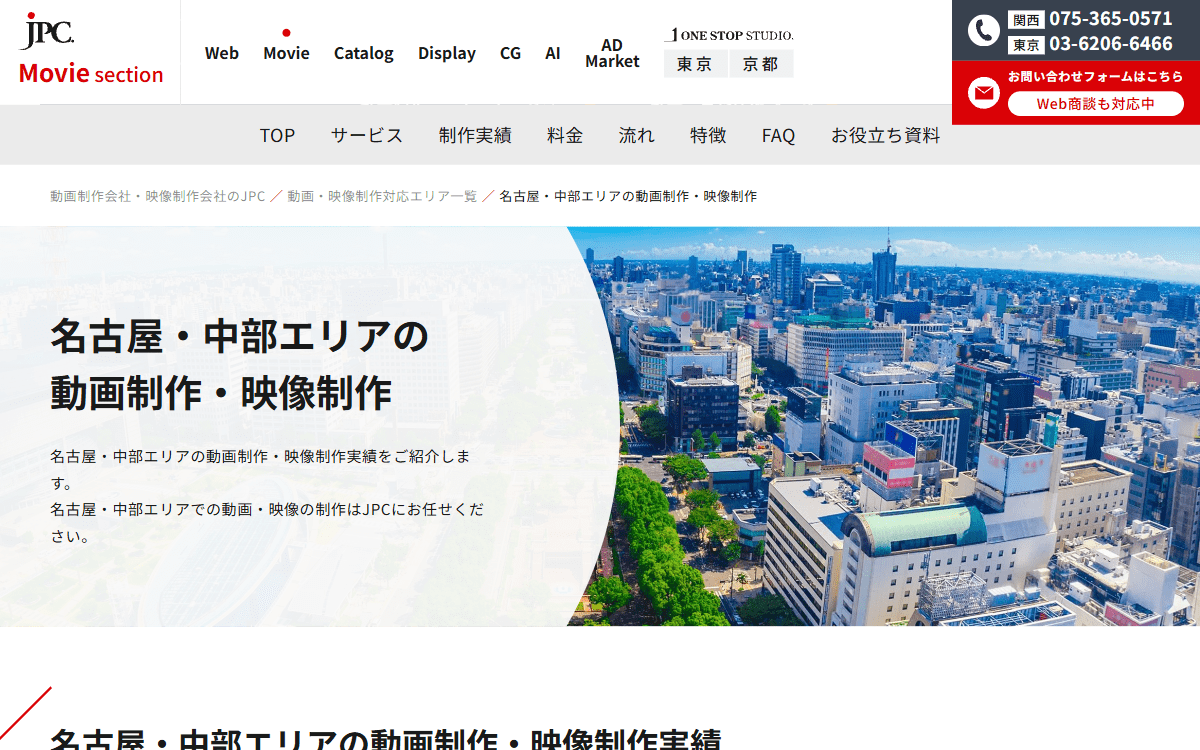Click the 東京 label beside phone number
Image resolution: width=1200 pixels, height=750 pixels.
1026,45
